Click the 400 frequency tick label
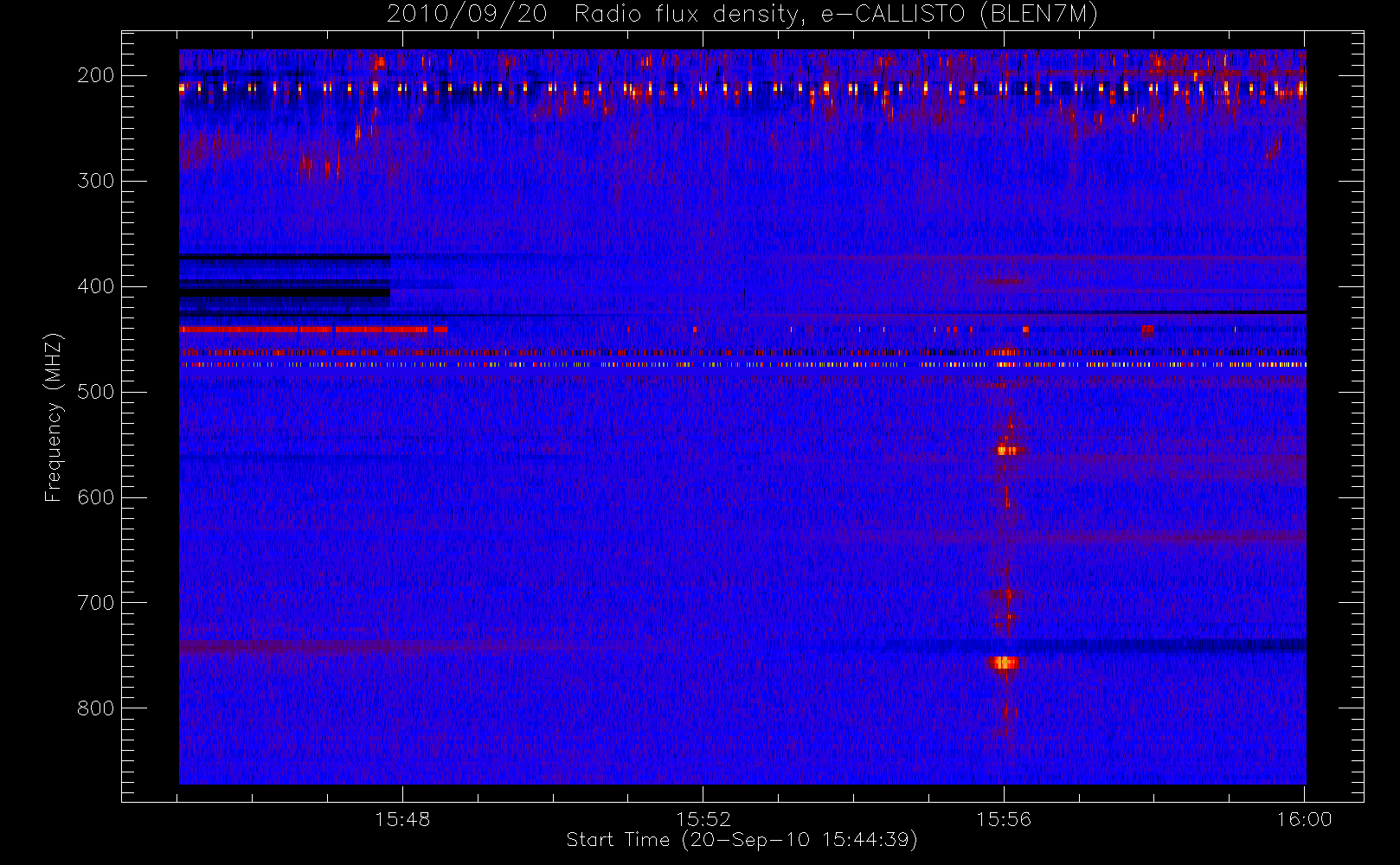The height and width of the screenshot is (865, 1400). pyautogui.click(x=96, y=286)
